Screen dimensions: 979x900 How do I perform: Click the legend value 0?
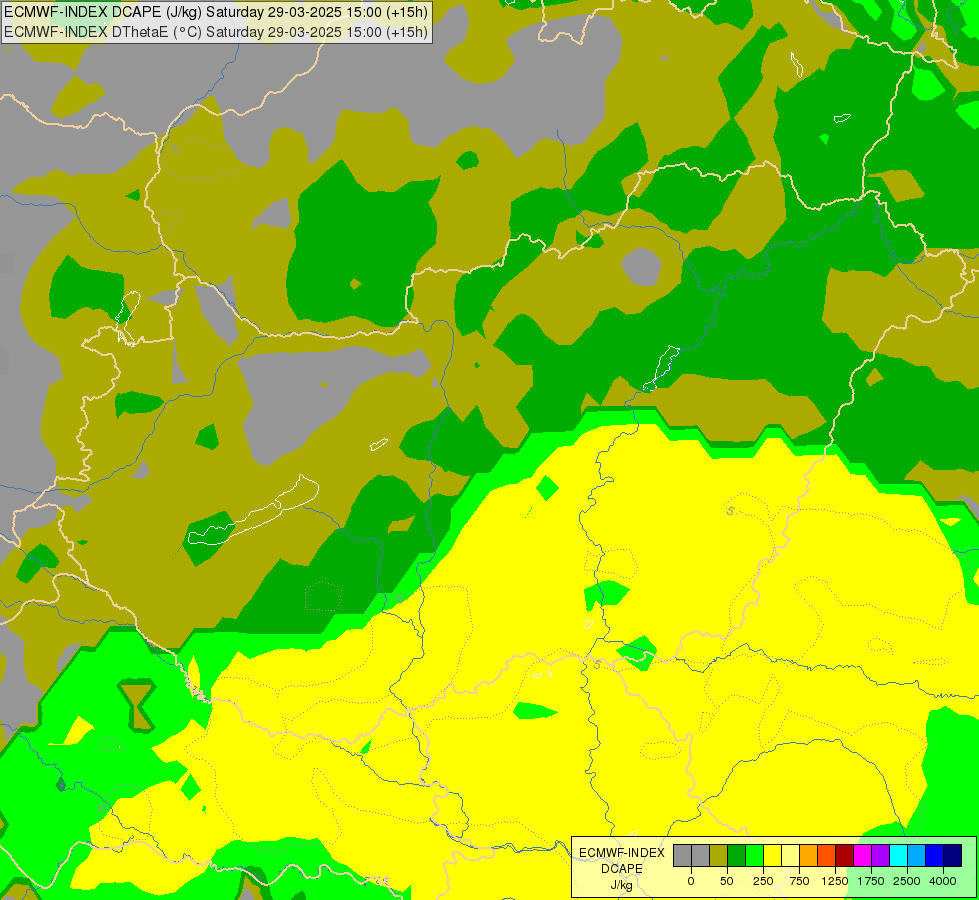[x=691, y=881]
